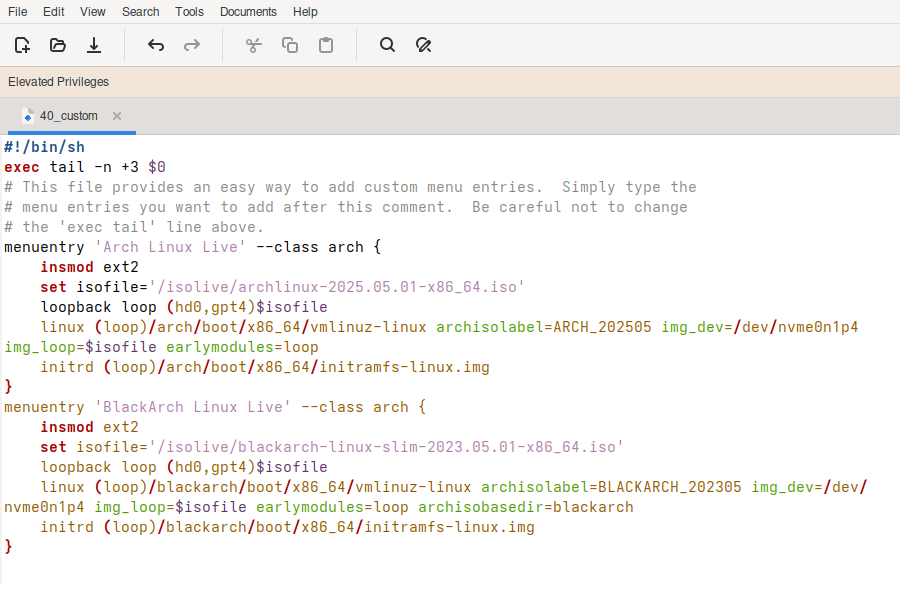Open Find with magnifier icon
Screen dimensions: 900x600
tap(387, 45)
